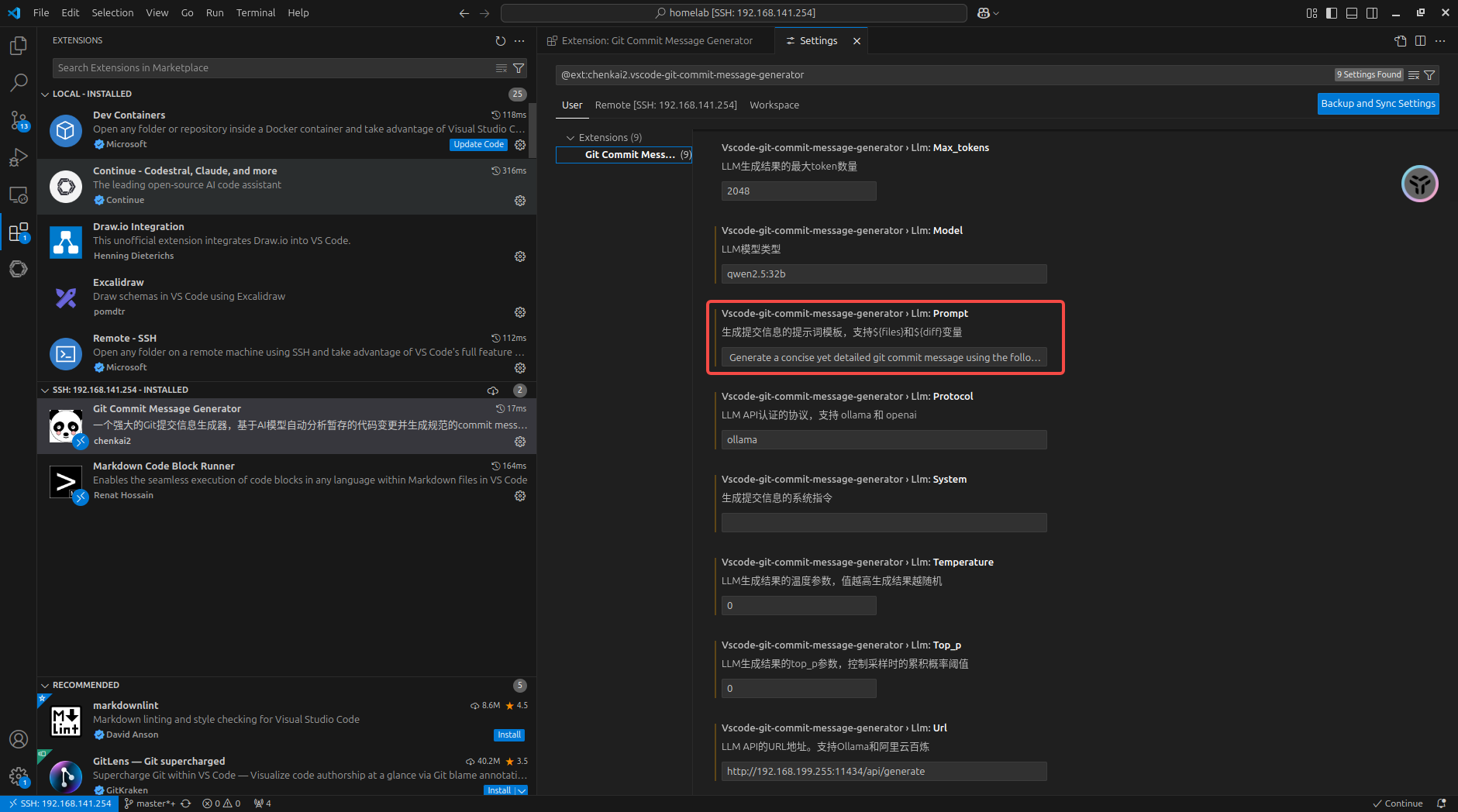Open manage gear for Excalidraw extension

click(x=520, y=312)
